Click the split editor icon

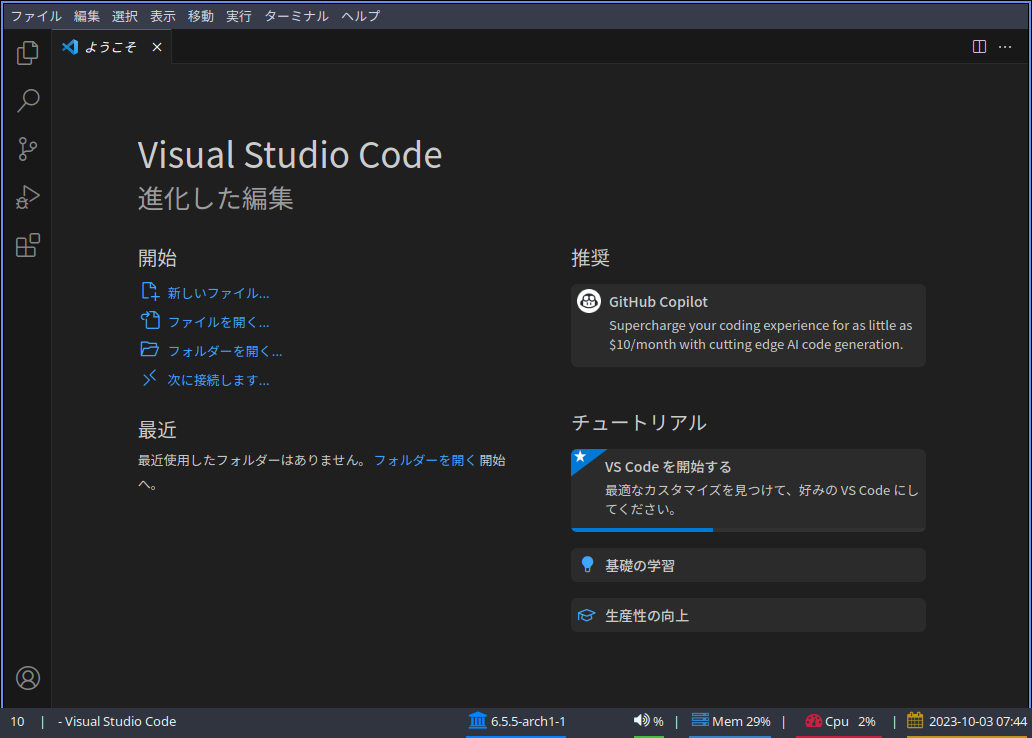tap(979, 47)
